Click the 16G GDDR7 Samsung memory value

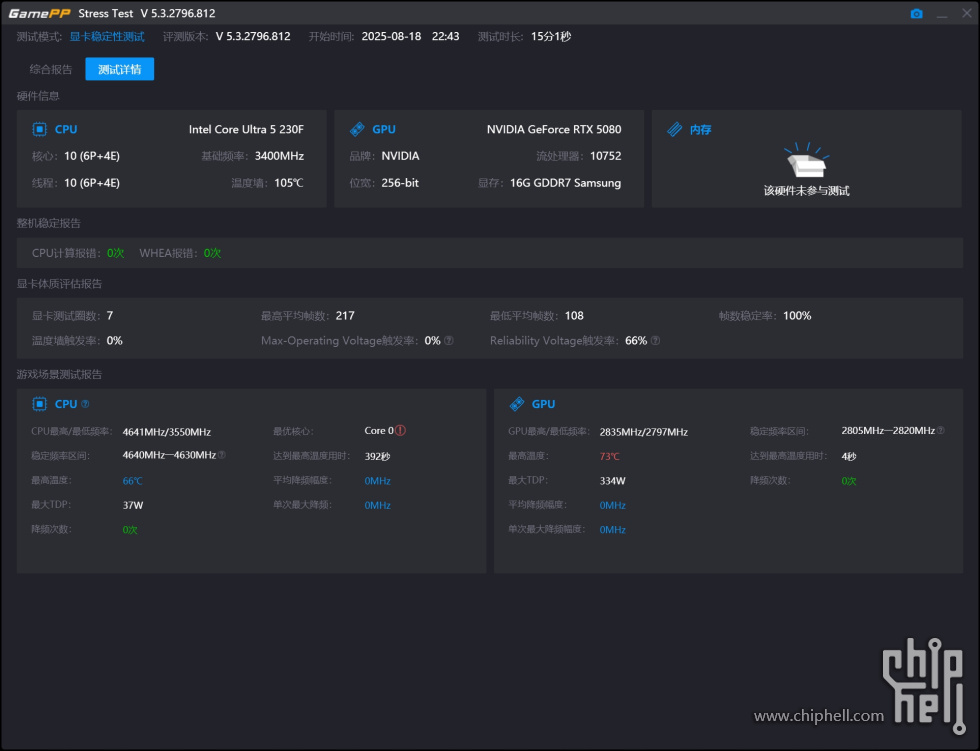point(566,183)
